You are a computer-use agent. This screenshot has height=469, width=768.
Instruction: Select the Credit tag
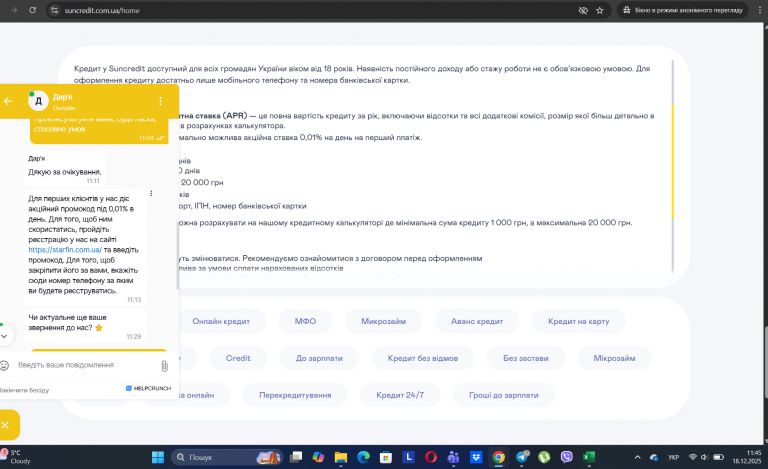pyautogui.click(x=238, y=358)
